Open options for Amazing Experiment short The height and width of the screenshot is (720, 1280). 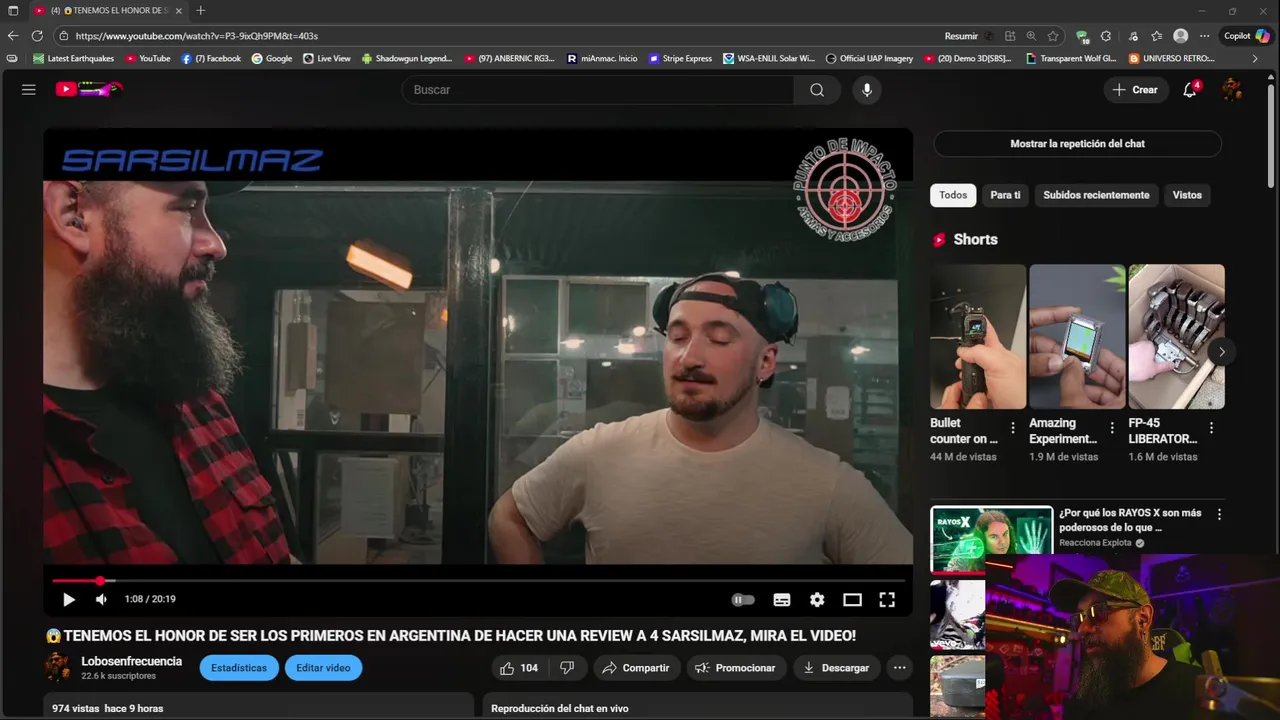pos(1112,428)
